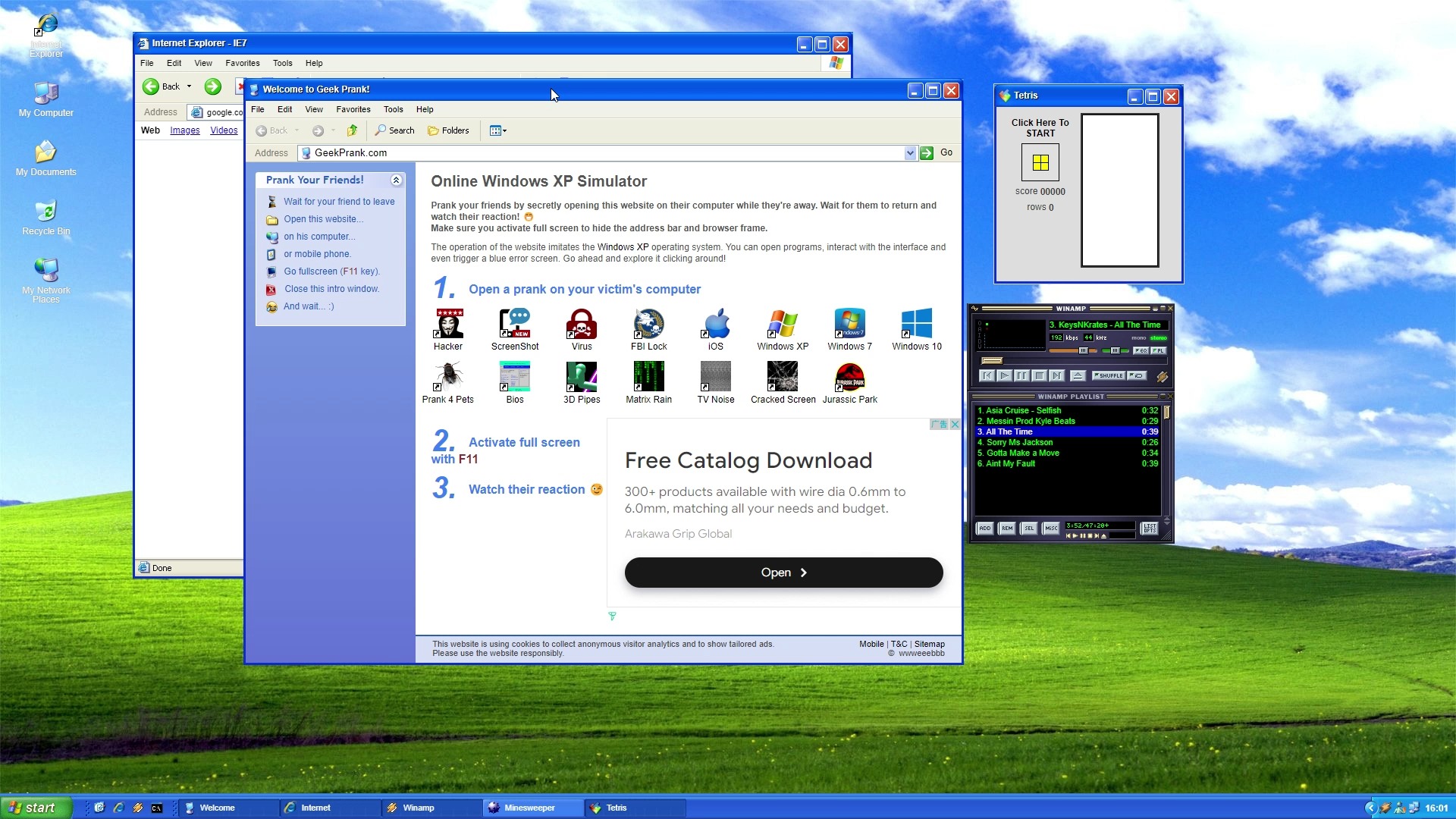Open the Sitemap footer link
Screen dimensions: 1456x819
pos(929,644)
